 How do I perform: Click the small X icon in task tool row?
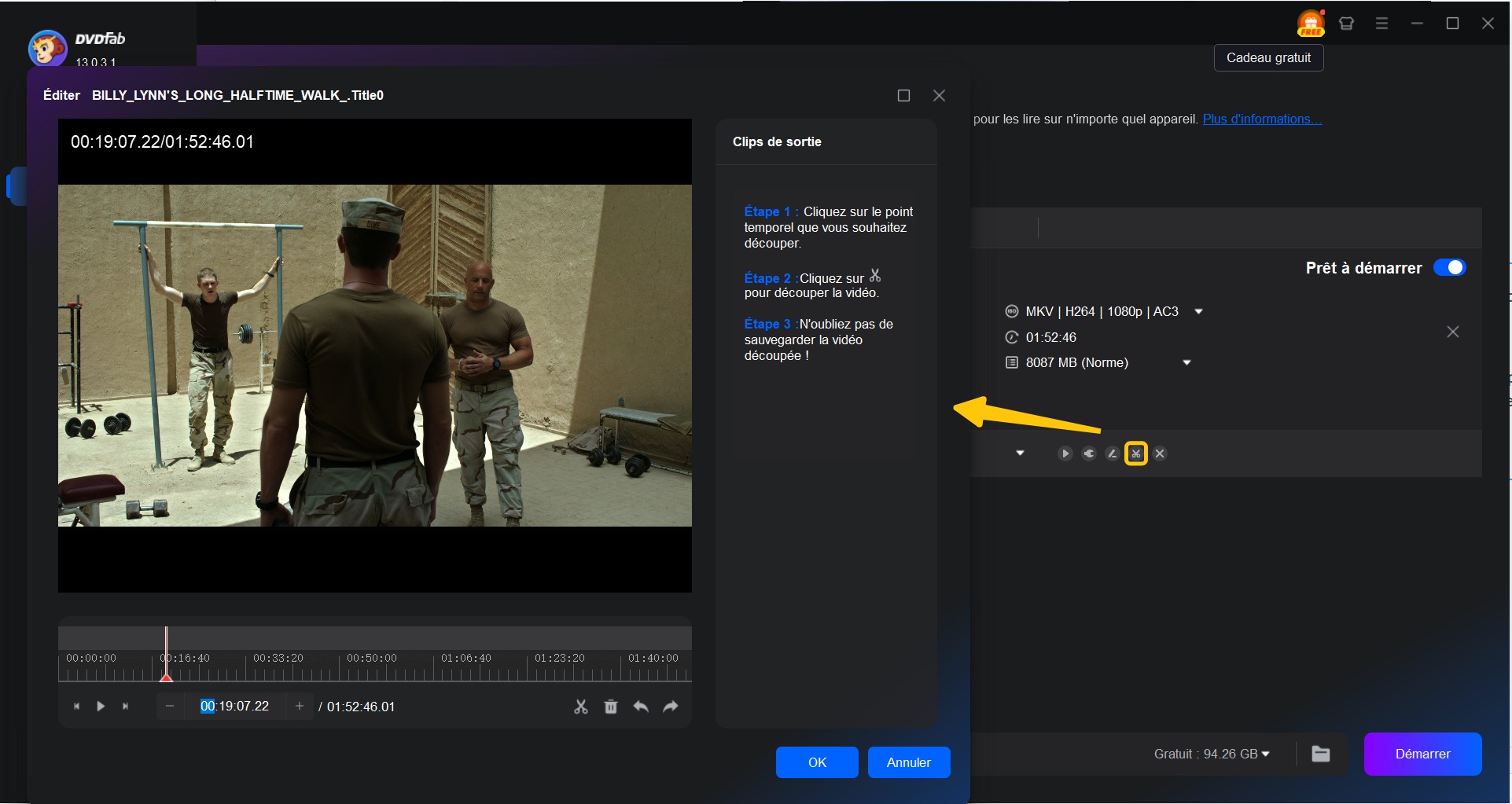[x=1160, y=453]
